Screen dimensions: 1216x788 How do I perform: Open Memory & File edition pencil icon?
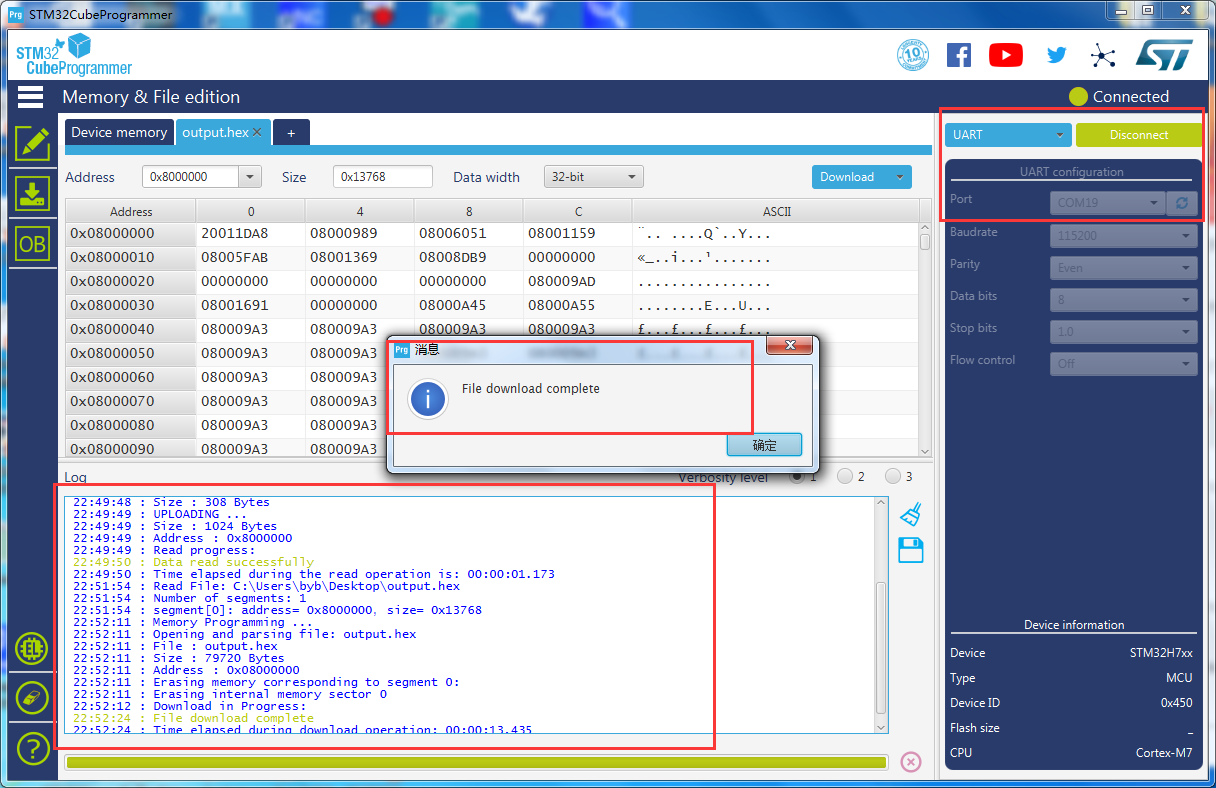[32, 143]
